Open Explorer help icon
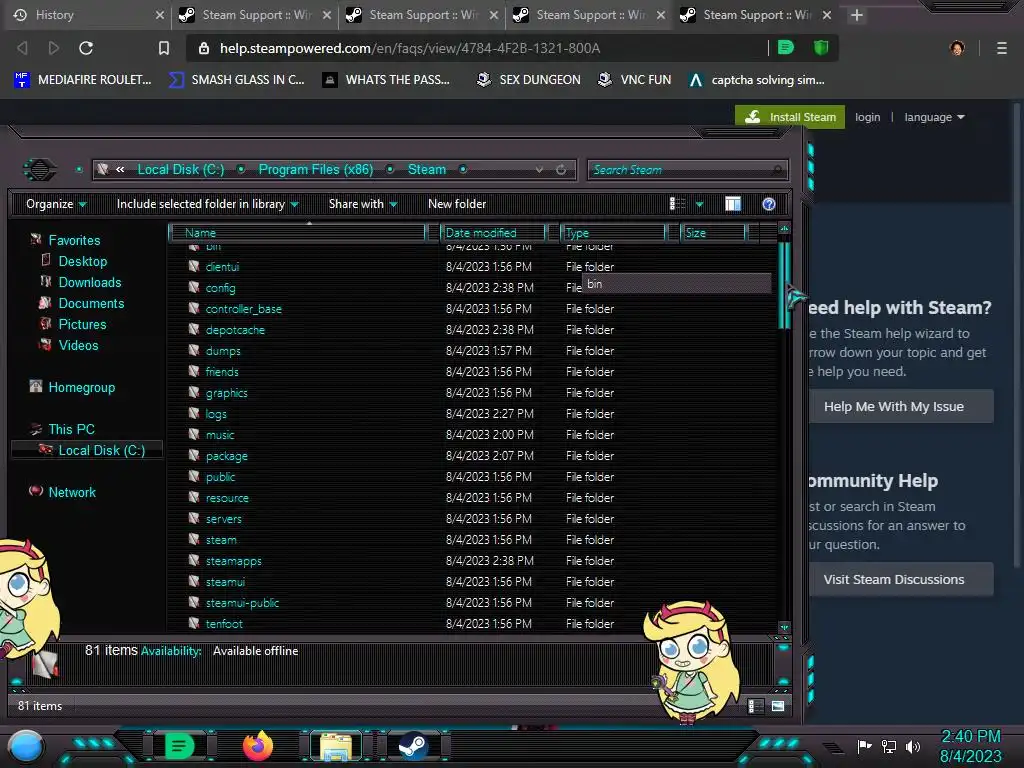 [769, 204]
